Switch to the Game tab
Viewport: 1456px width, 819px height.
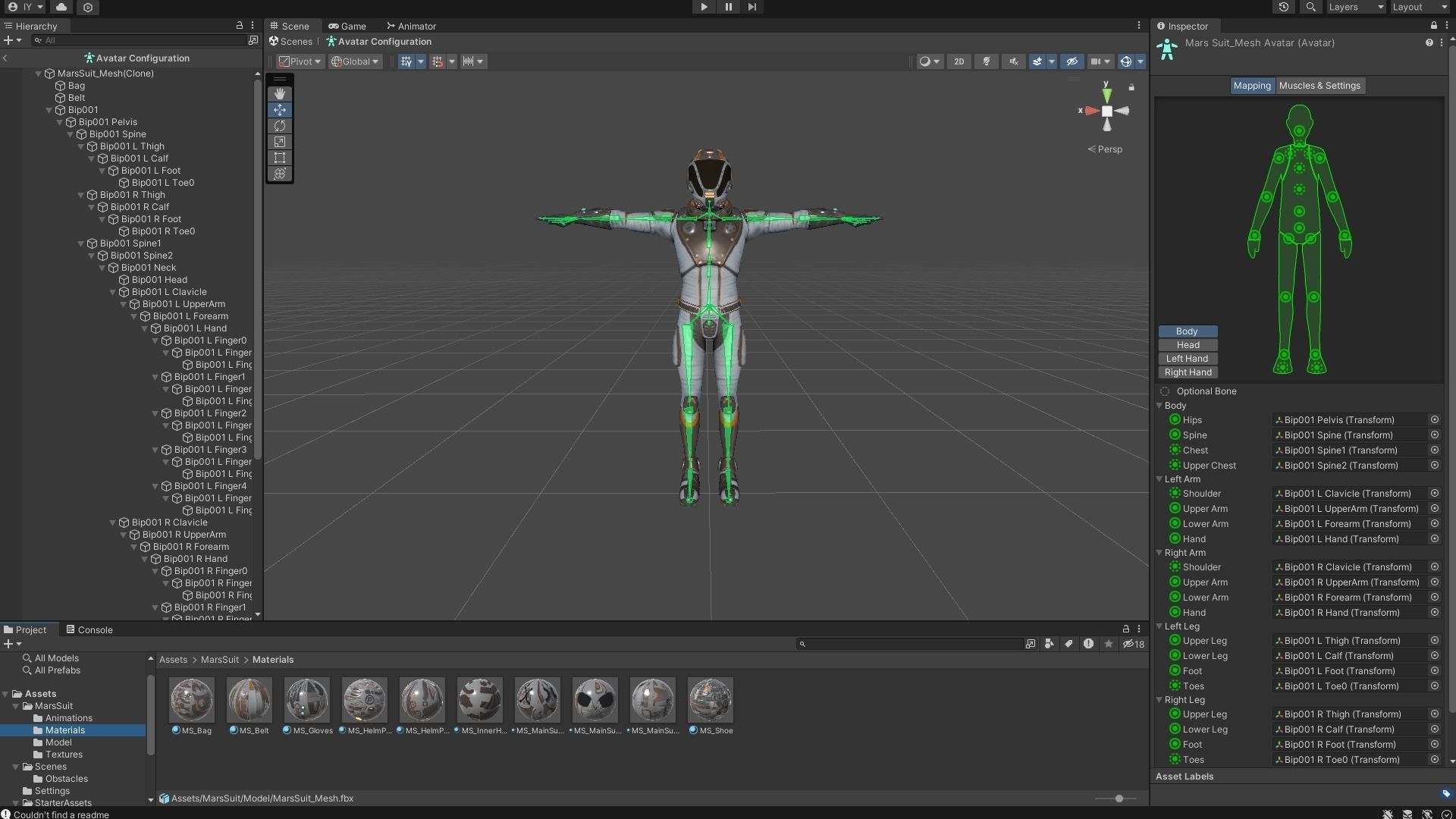coord(347,26)
